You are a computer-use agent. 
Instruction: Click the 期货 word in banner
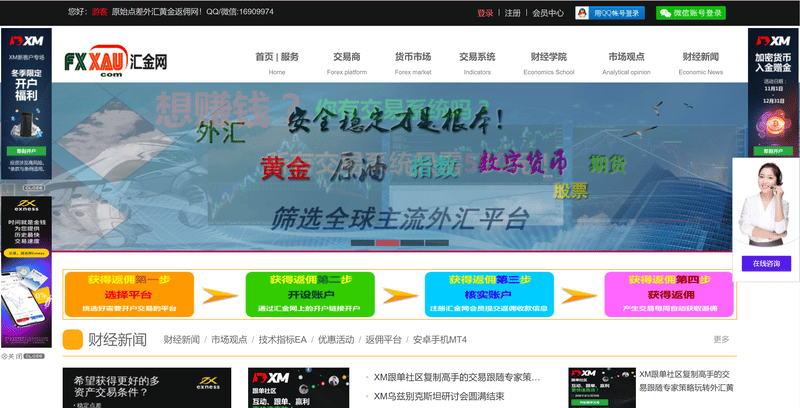pos(607,164)
